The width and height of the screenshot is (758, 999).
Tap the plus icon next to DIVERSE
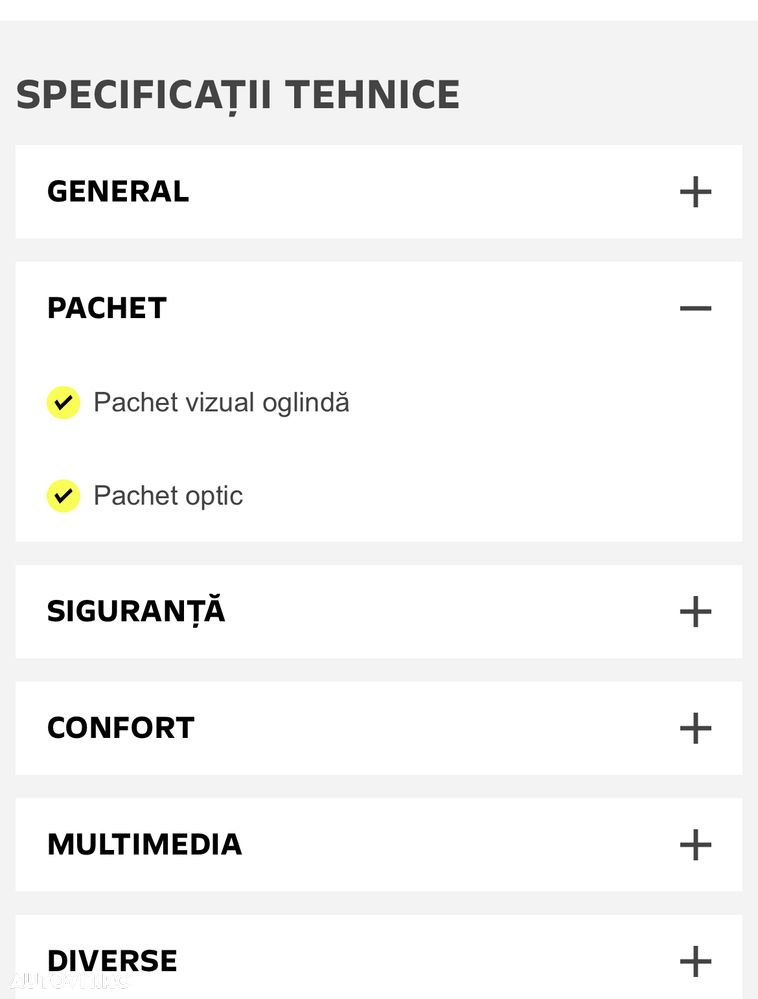pos(695,961)
